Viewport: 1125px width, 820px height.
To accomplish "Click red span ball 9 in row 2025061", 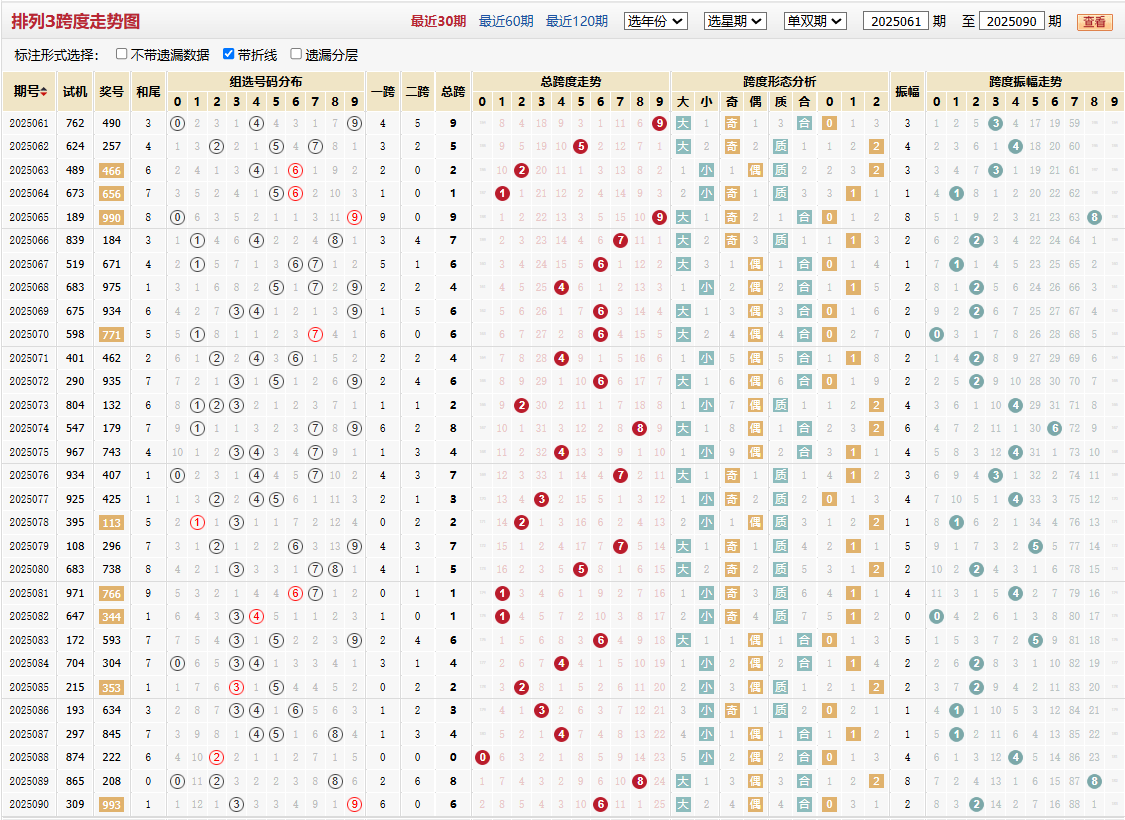I will pos(659,123).
